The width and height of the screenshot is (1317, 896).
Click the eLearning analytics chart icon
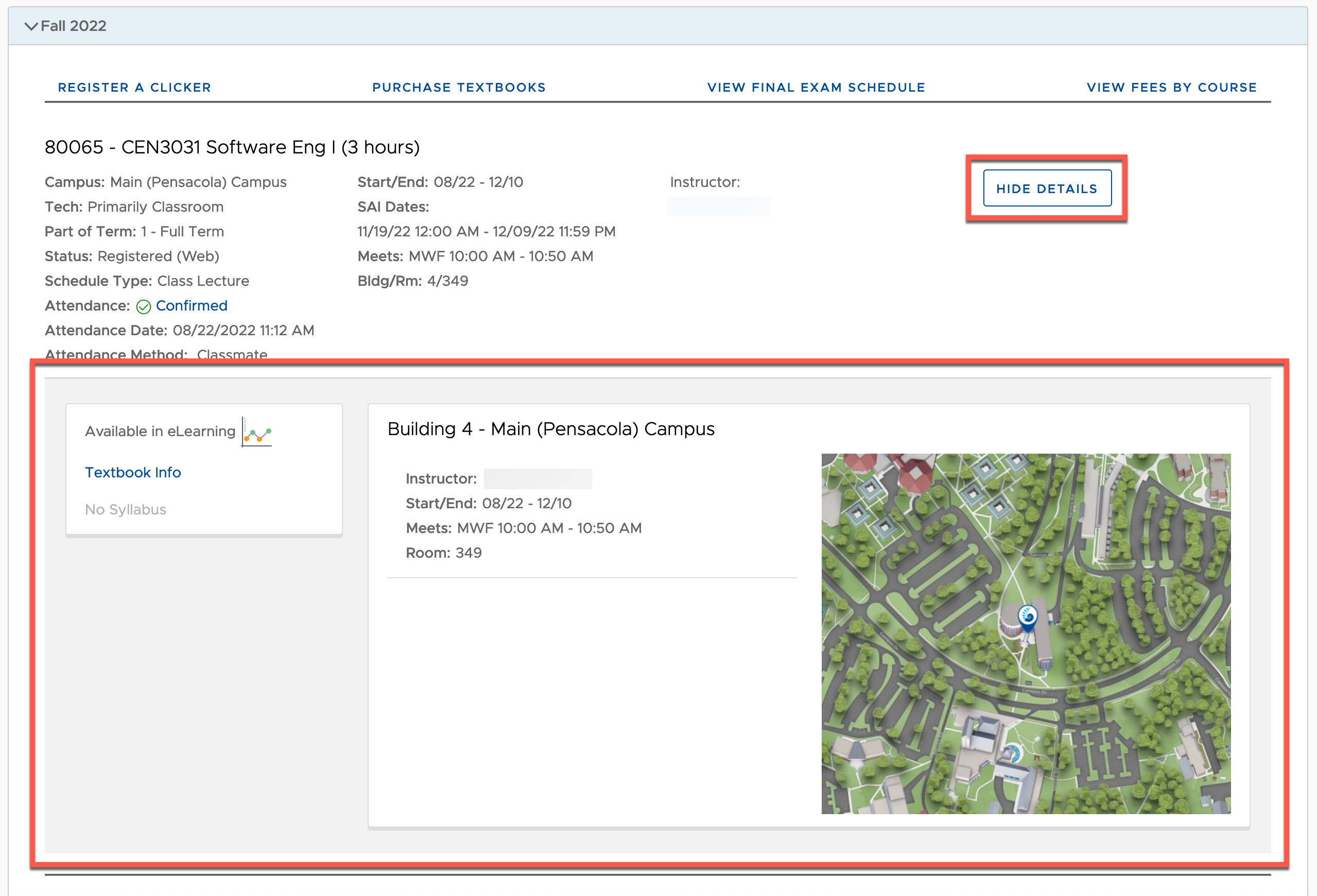click(x=257, y=432)
